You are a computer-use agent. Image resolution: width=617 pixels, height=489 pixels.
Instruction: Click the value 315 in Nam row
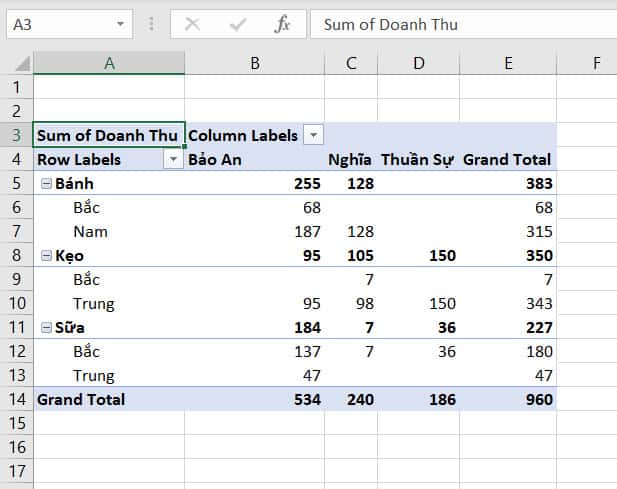click(539, 231)
